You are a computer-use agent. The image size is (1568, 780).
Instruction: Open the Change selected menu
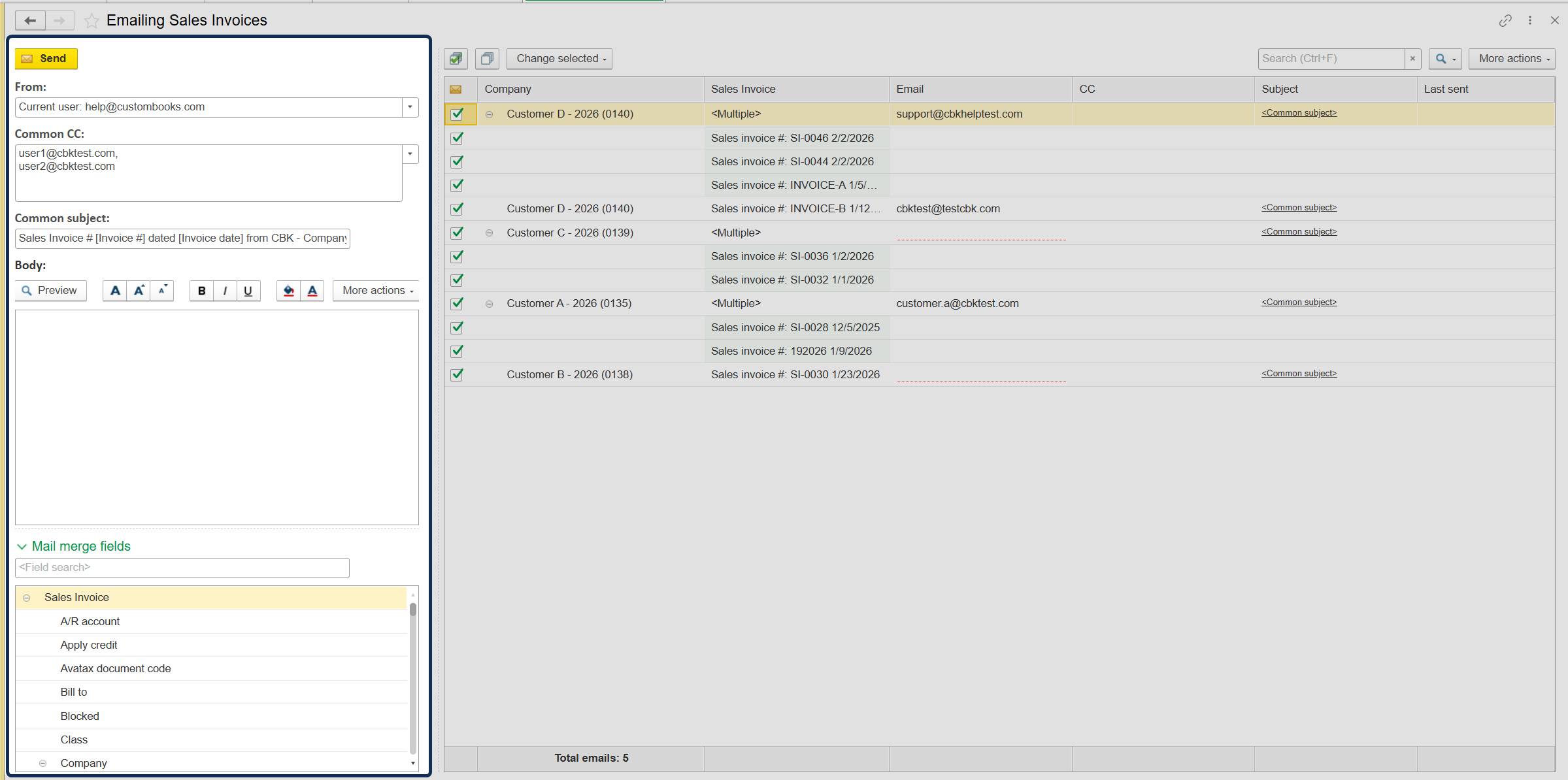pyautogui.click(x=560, y=59)
